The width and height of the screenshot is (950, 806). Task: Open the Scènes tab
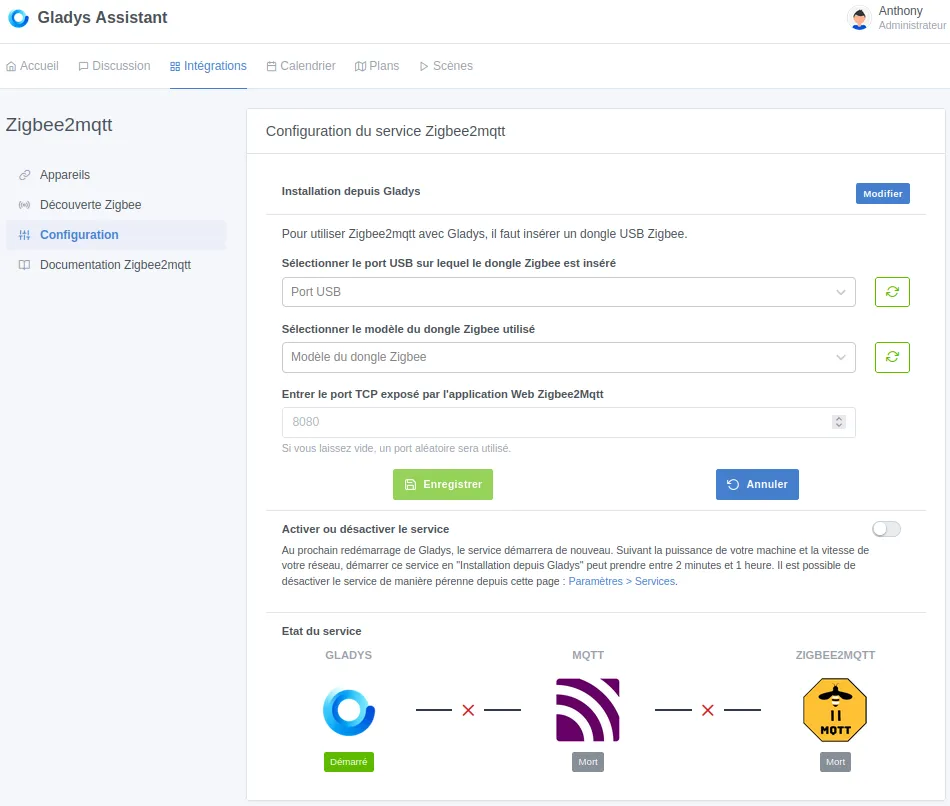446,66
